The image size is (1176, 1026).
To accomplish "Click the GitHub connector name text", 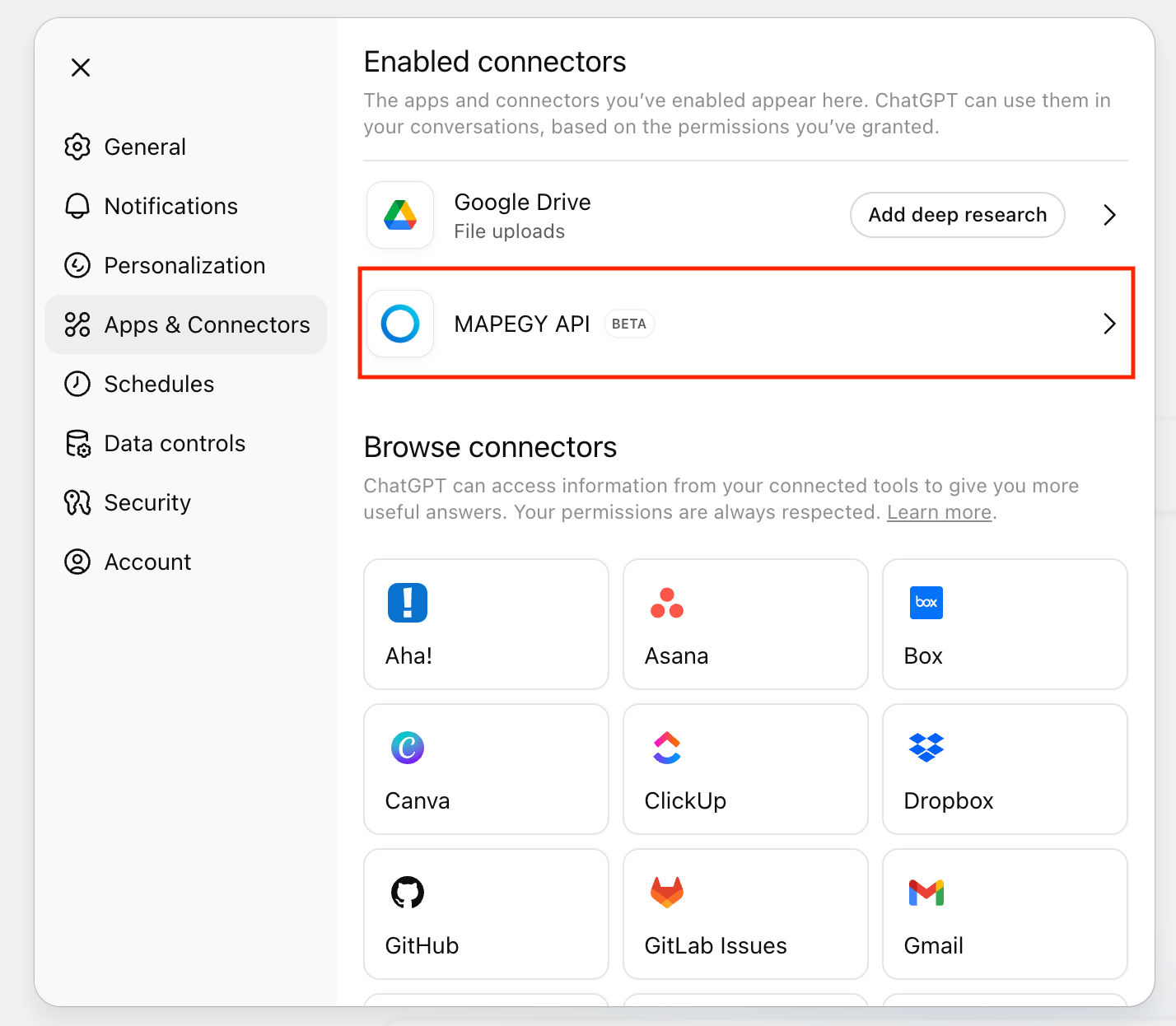I will 422,945.
